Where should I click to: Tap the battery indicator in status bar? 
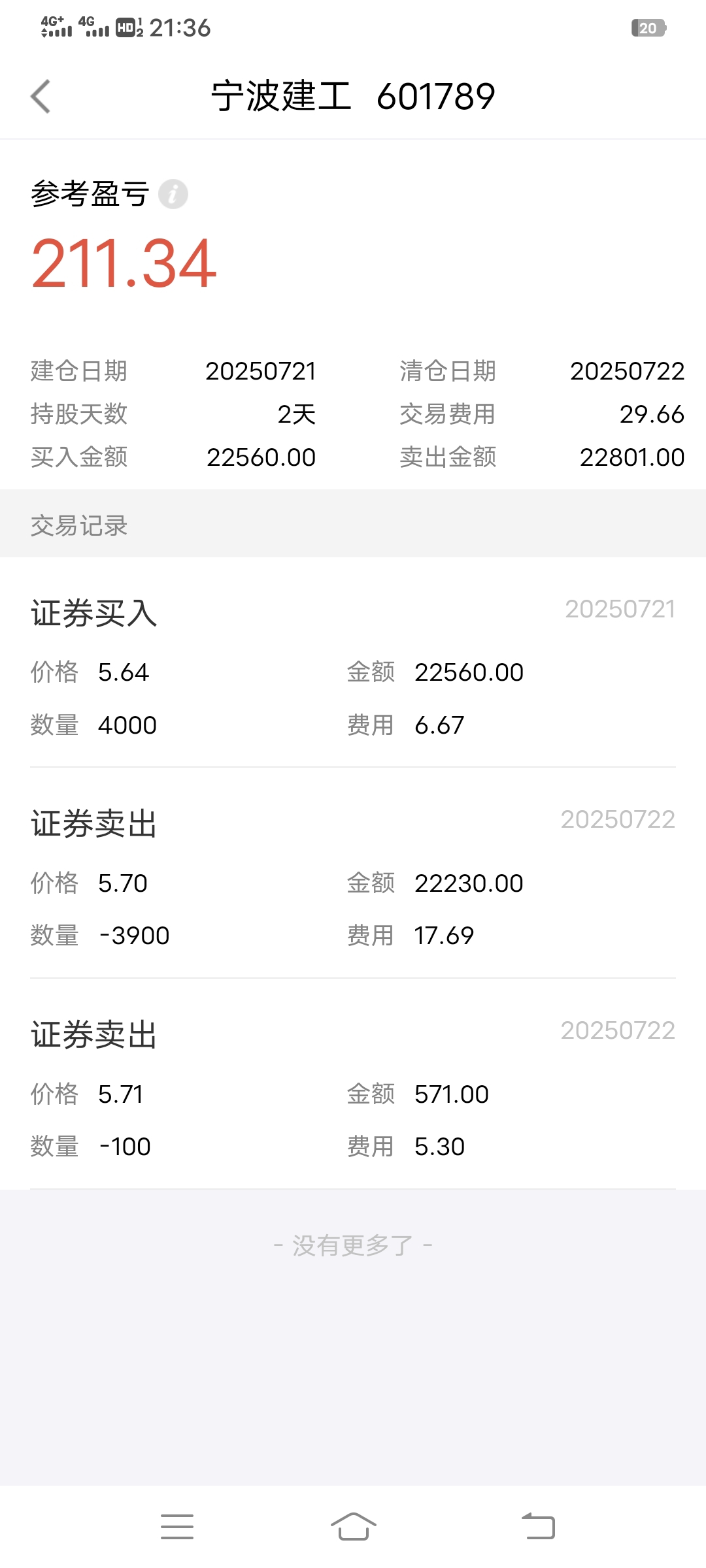coord(648,28)
